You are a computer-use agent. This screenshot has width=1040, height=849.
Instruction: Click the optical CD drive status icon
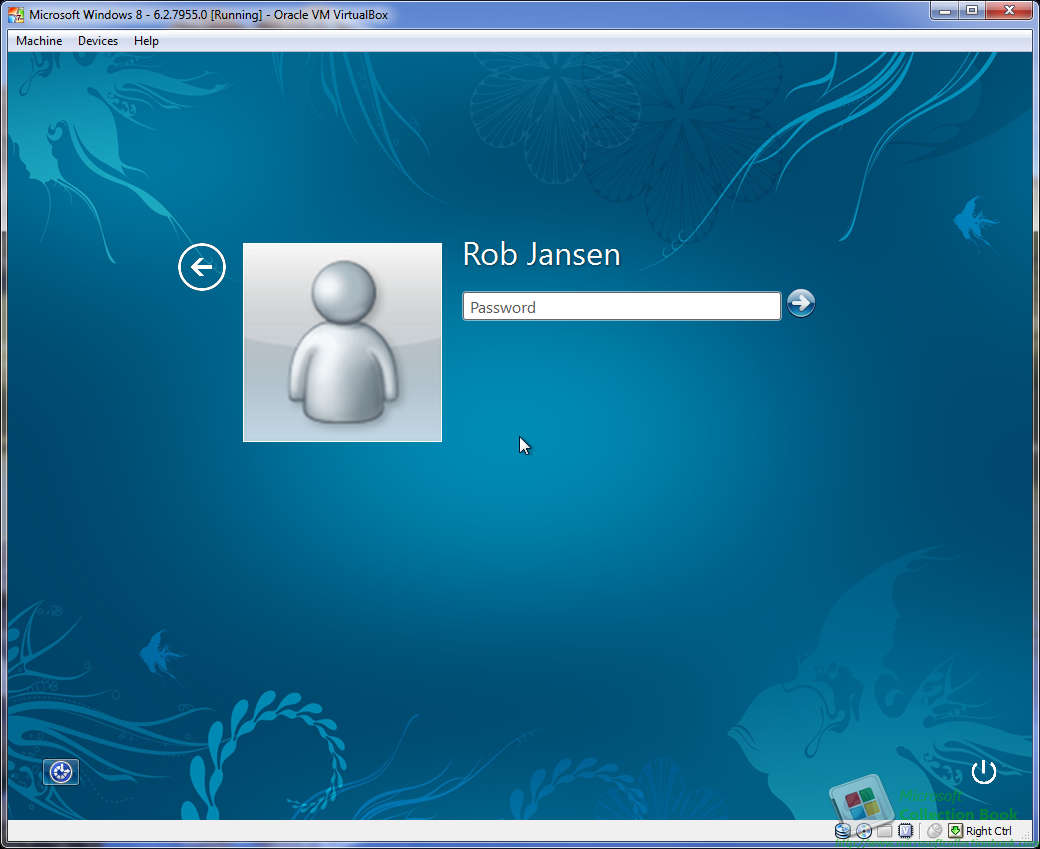click(x=864, y=830)
